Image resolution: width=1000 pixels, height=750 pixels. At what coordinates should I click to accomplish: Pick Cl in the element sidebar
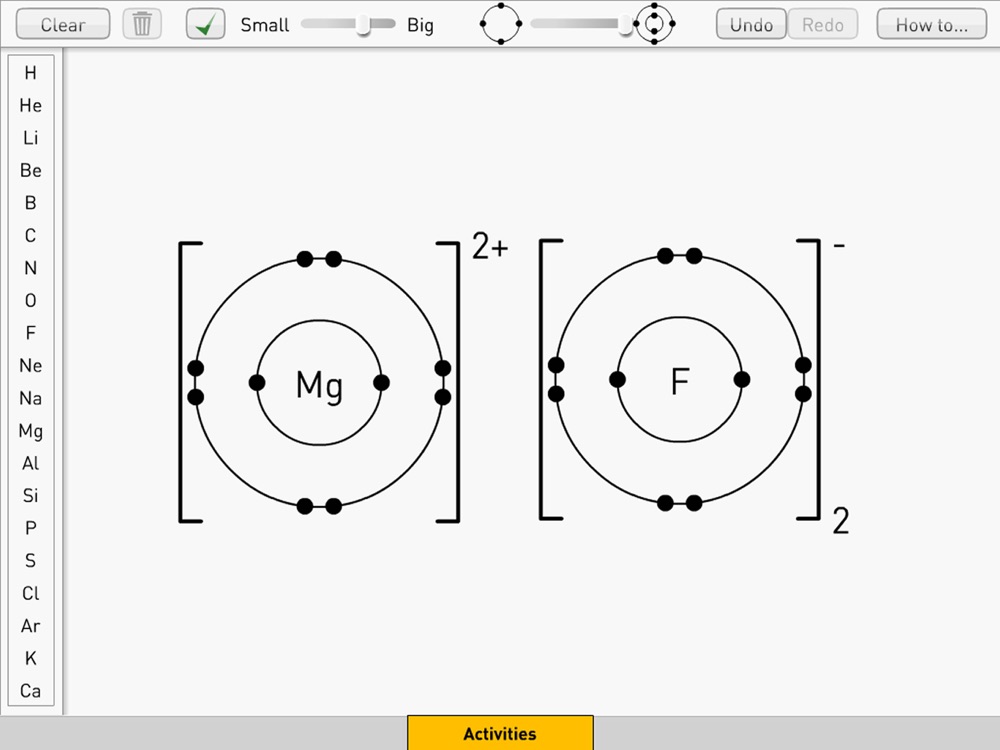(31, 593)
